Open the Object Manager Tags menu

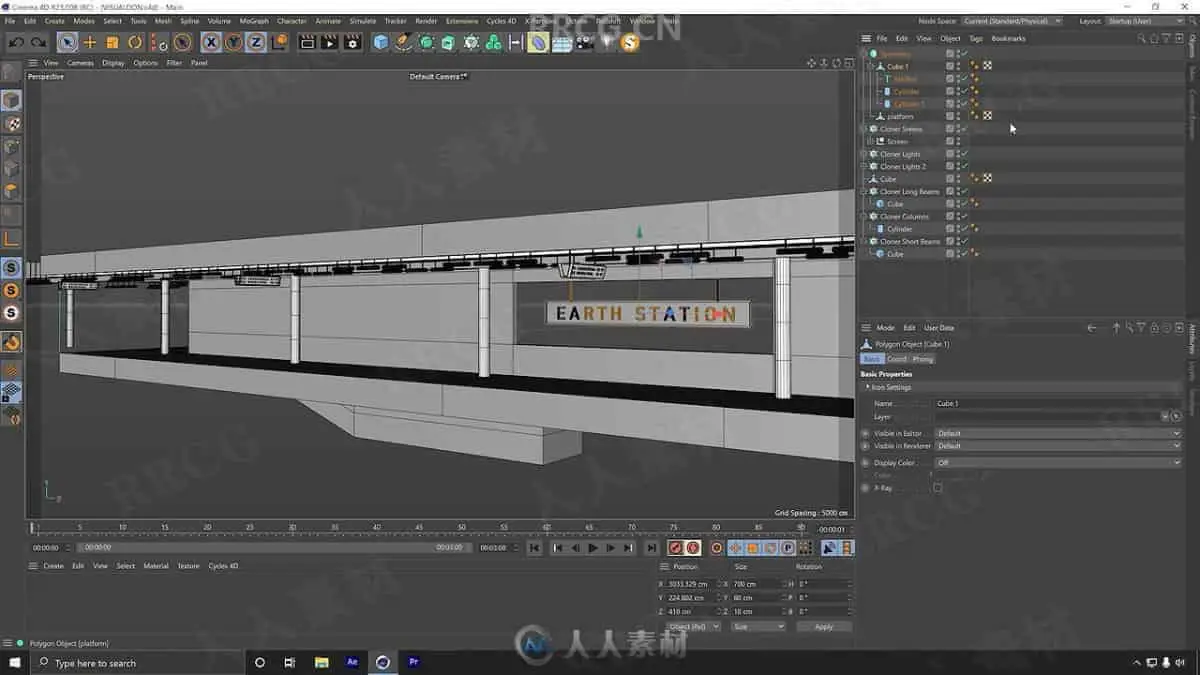976,38
